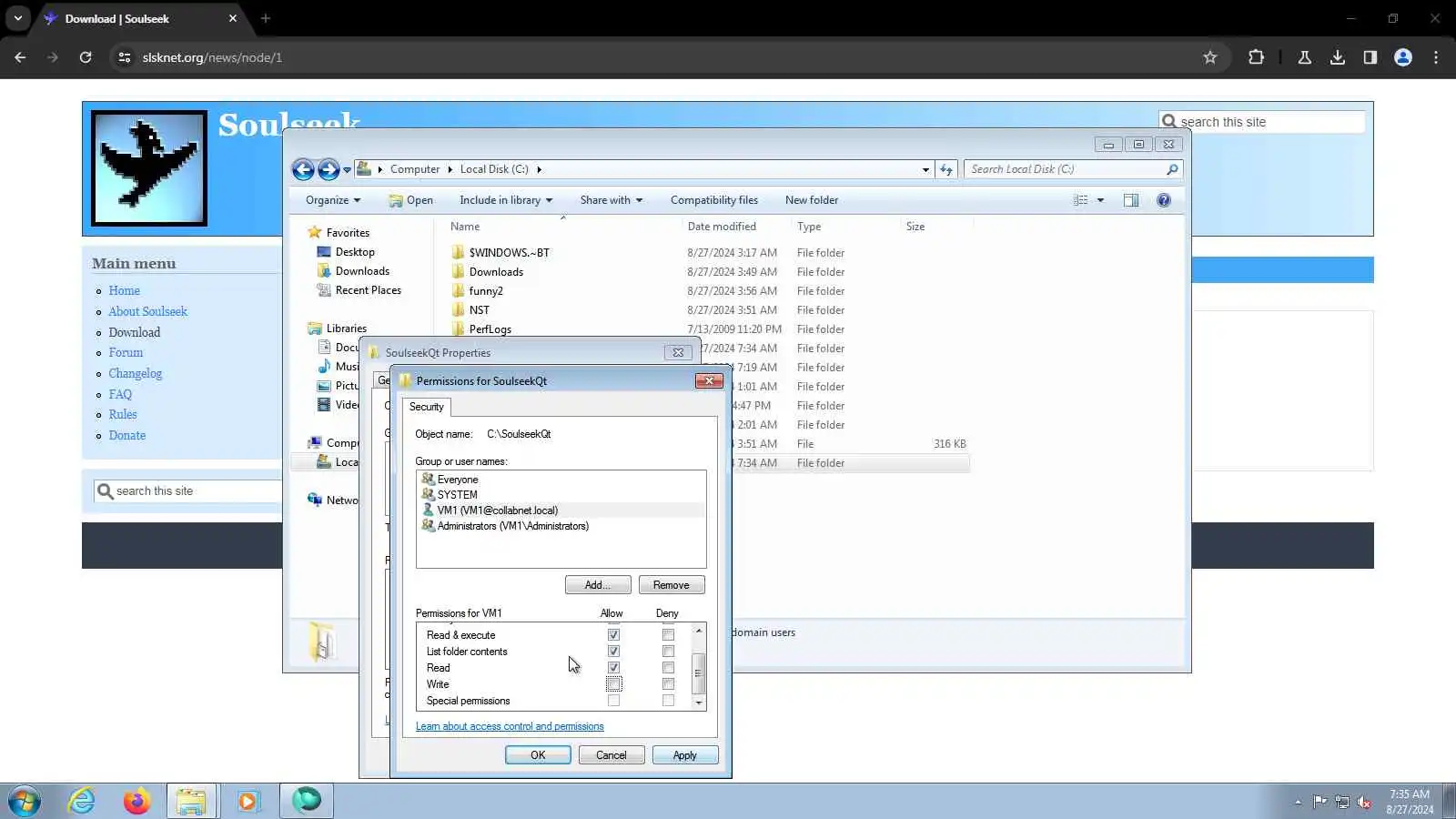Screen dimensions: 1456x819
Task: Click the Chrome back arrow
Action: pos(20,57)
